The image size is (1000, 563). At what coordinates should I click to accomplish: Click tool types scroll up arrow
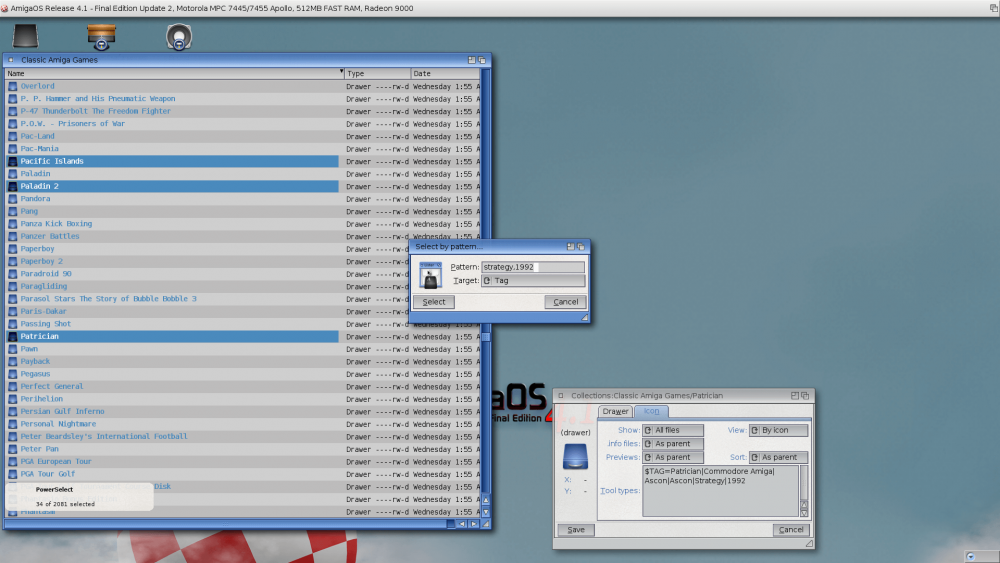tap(804, 504)
